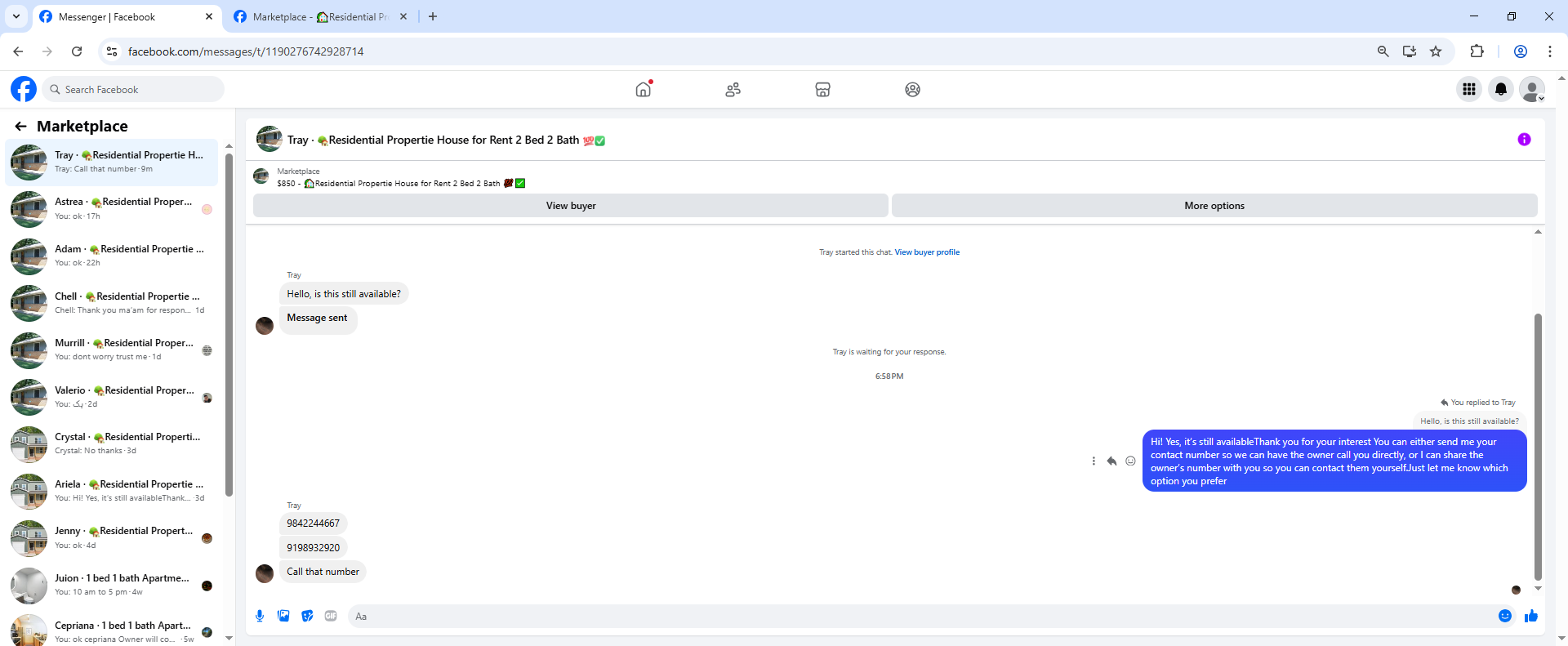Choose a GIF icon in composer

pyautogui.click(x=331, y=616)
